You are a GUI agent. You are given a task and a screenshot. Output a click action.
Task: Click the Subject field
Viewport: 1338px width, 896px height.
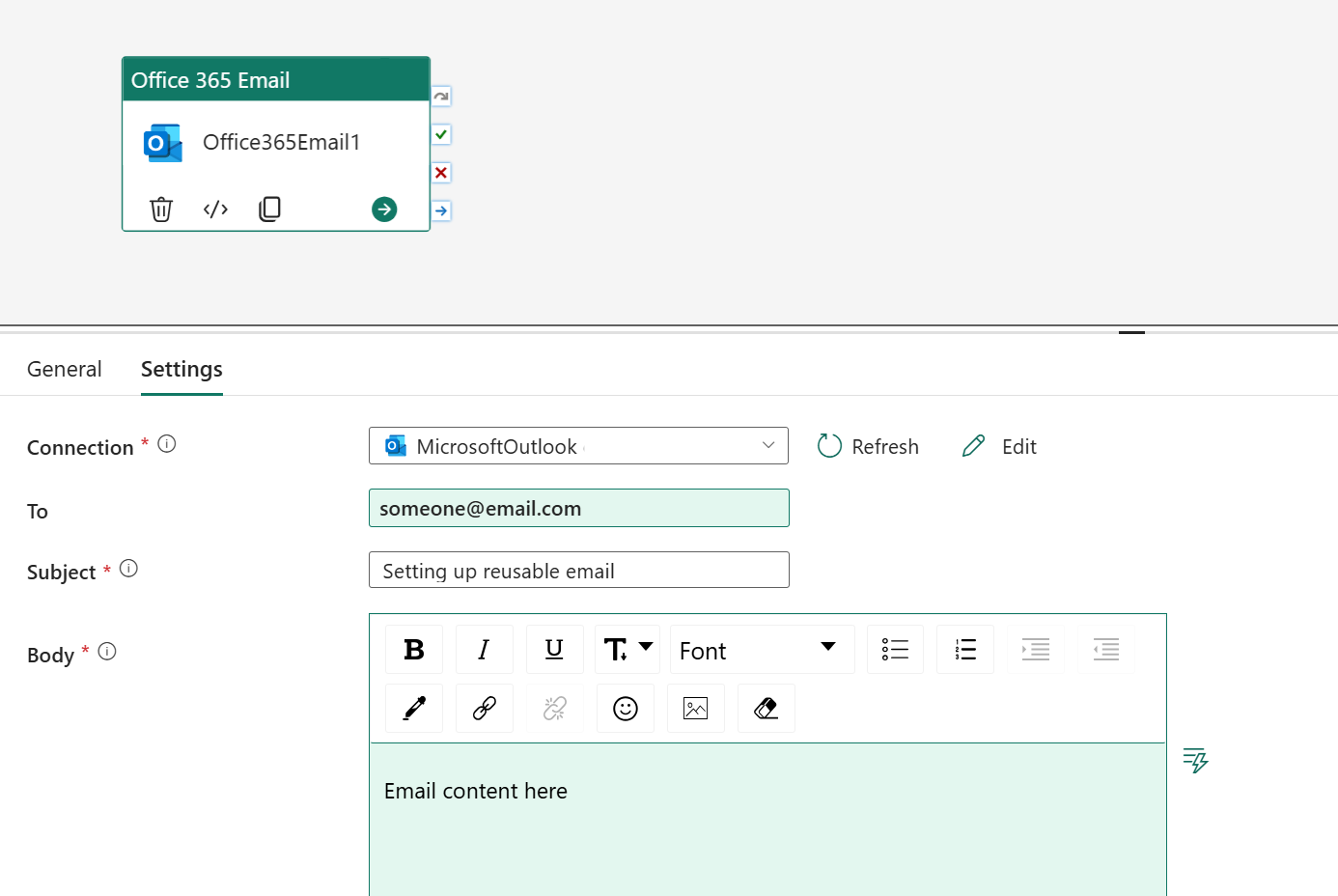[578, 570]
